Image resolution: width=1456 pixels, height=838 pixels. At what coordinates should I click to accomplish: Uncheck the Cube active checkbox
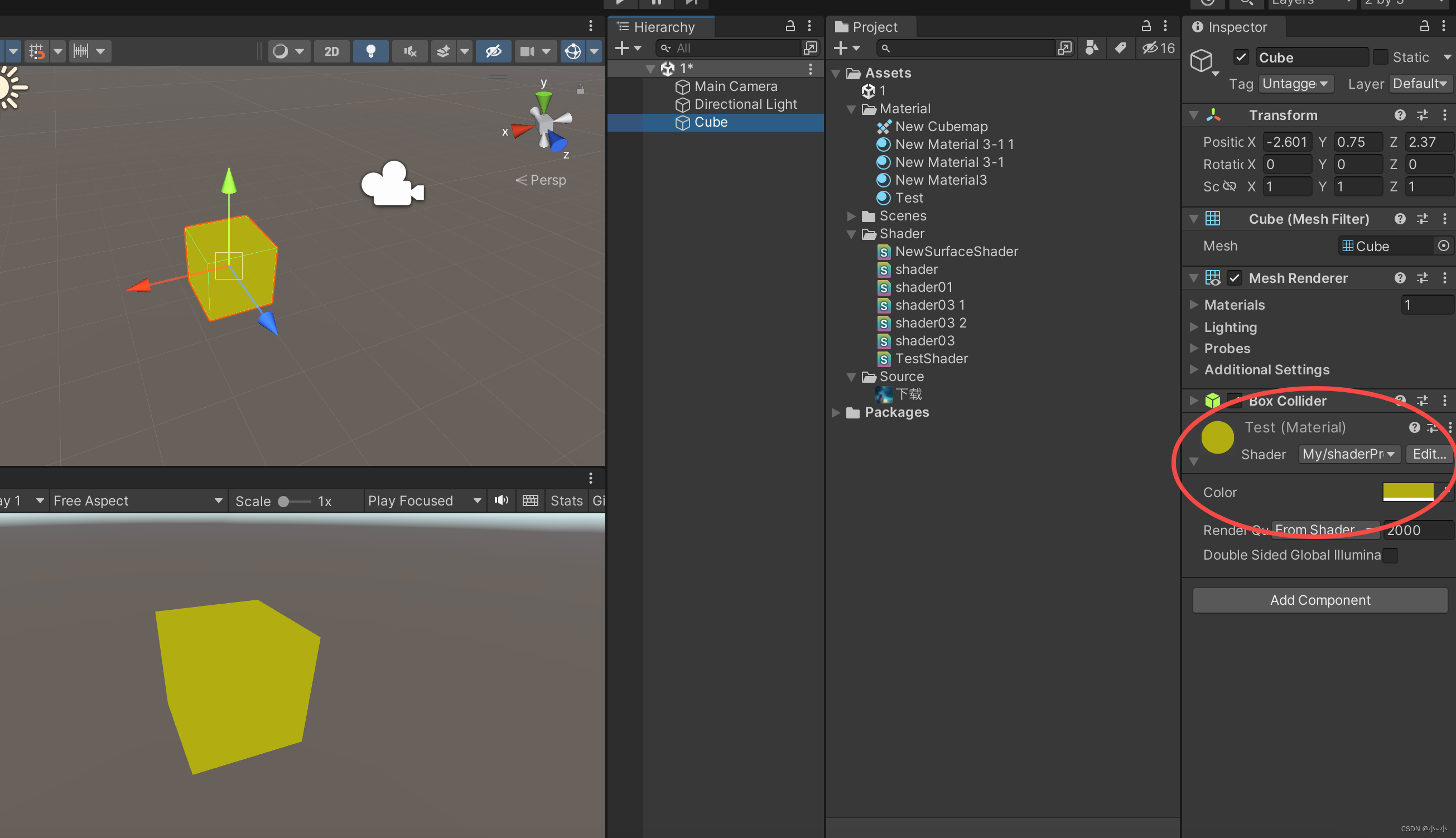(1241, 57)
